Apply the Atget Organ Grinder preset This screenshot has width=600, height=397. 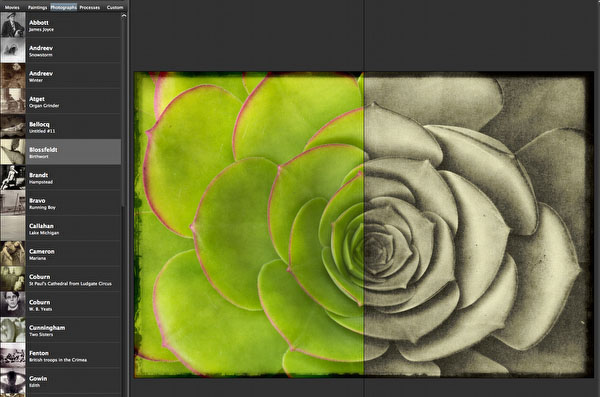tap(60, 101)
